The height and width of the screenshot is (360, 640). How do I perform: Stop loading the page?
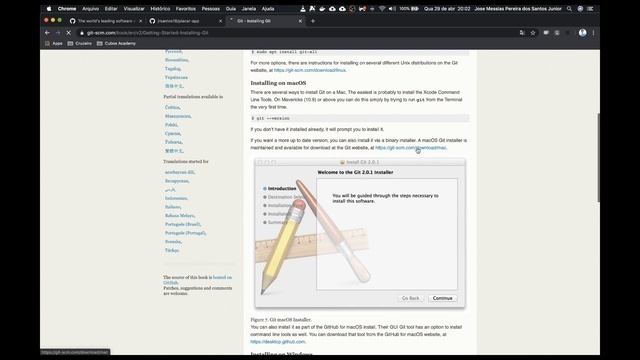coord(69,33)
